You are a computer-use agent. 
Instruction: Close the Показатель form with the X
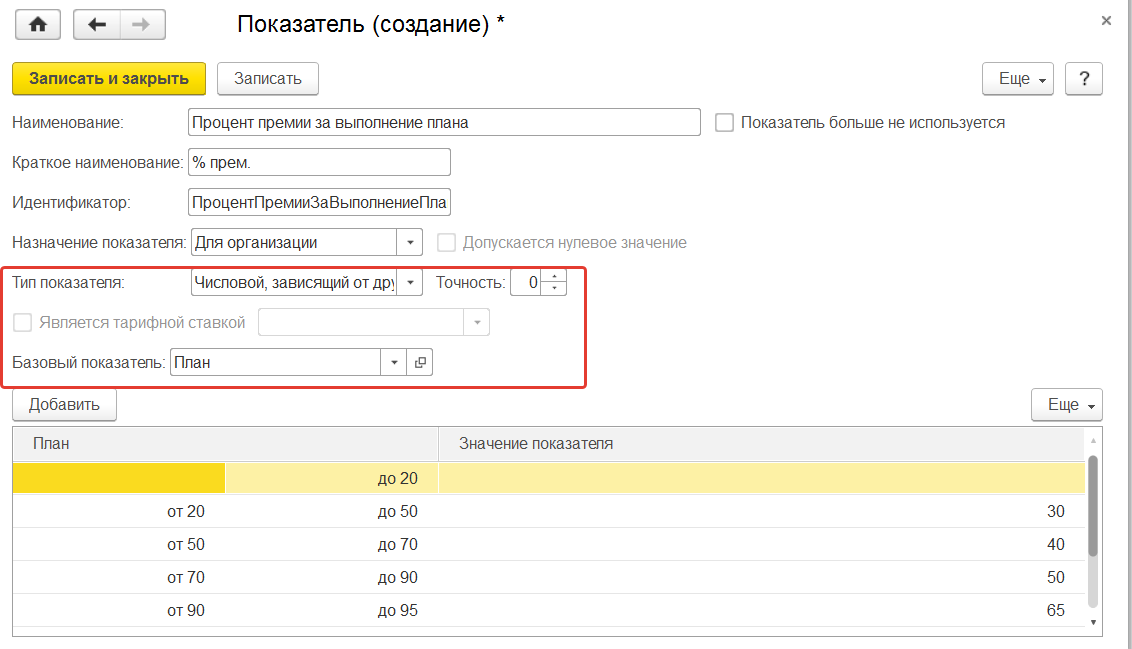pos(1106,20)
